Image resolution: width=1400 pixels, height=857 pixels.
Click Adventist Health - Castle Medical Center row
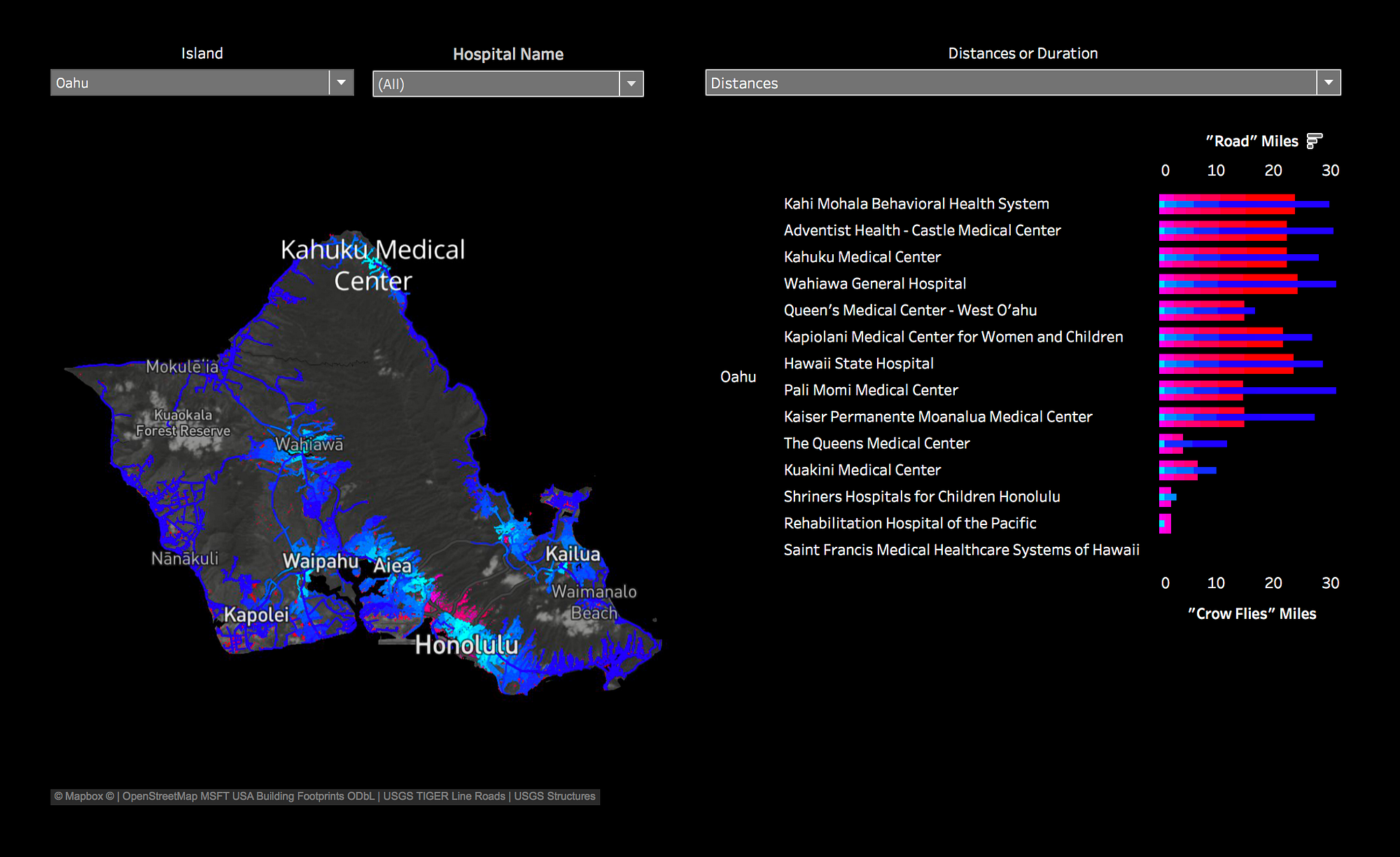pos(922,230)
